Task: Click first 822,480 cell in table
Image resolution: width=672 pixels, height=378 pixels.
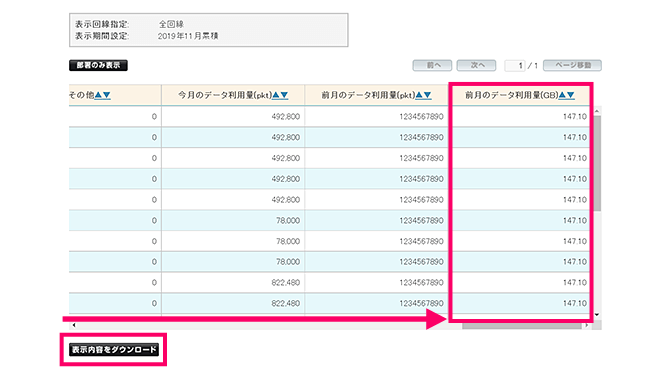Action: pos(233,283)
